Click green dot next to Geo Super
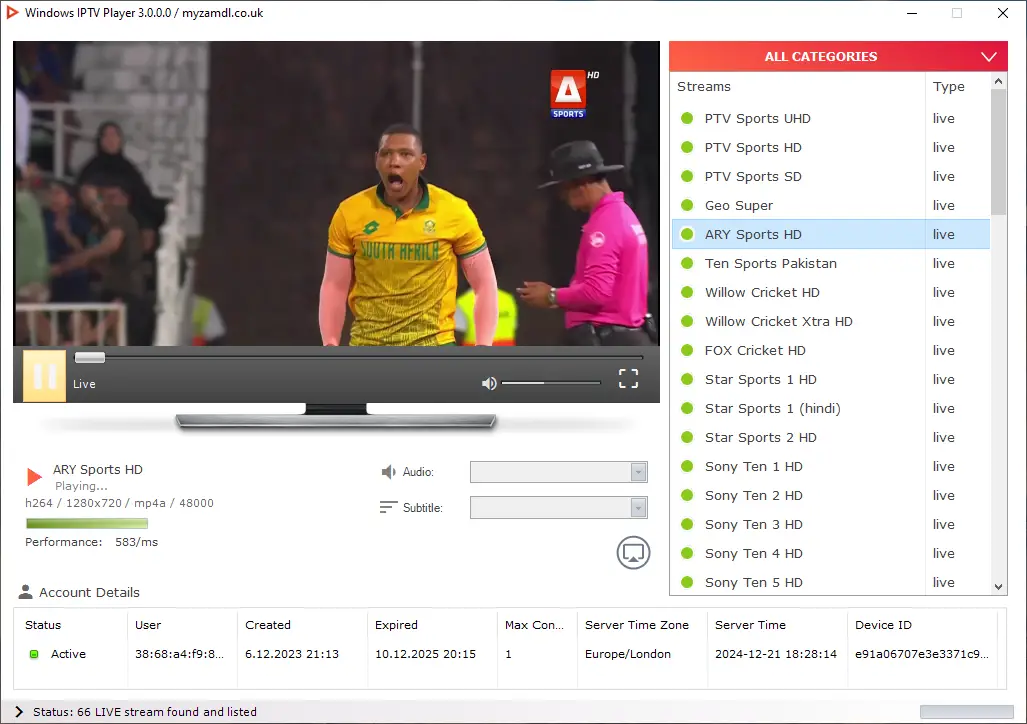Image resolution: width=1027 pixels, height=724 pixels. click(x=687, y=205)
